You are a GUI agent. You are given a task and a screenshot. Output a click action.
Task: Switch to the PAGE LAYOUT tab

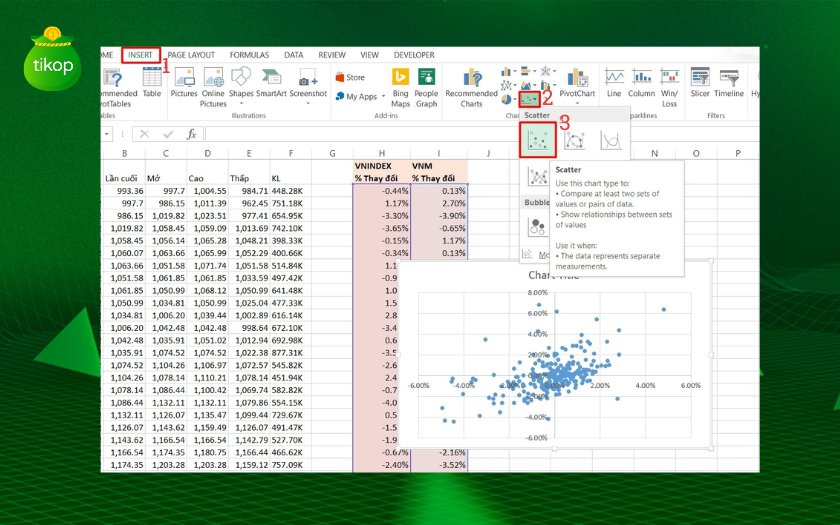click(191, 55)
